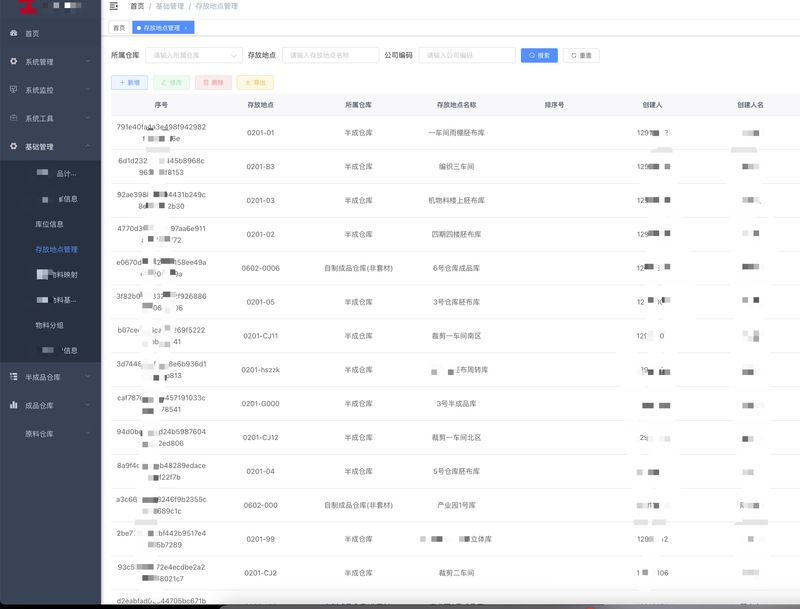Click the red 删除 delete button
The height and width of the screenshot is (609, 800).
(x=213, y=82)
